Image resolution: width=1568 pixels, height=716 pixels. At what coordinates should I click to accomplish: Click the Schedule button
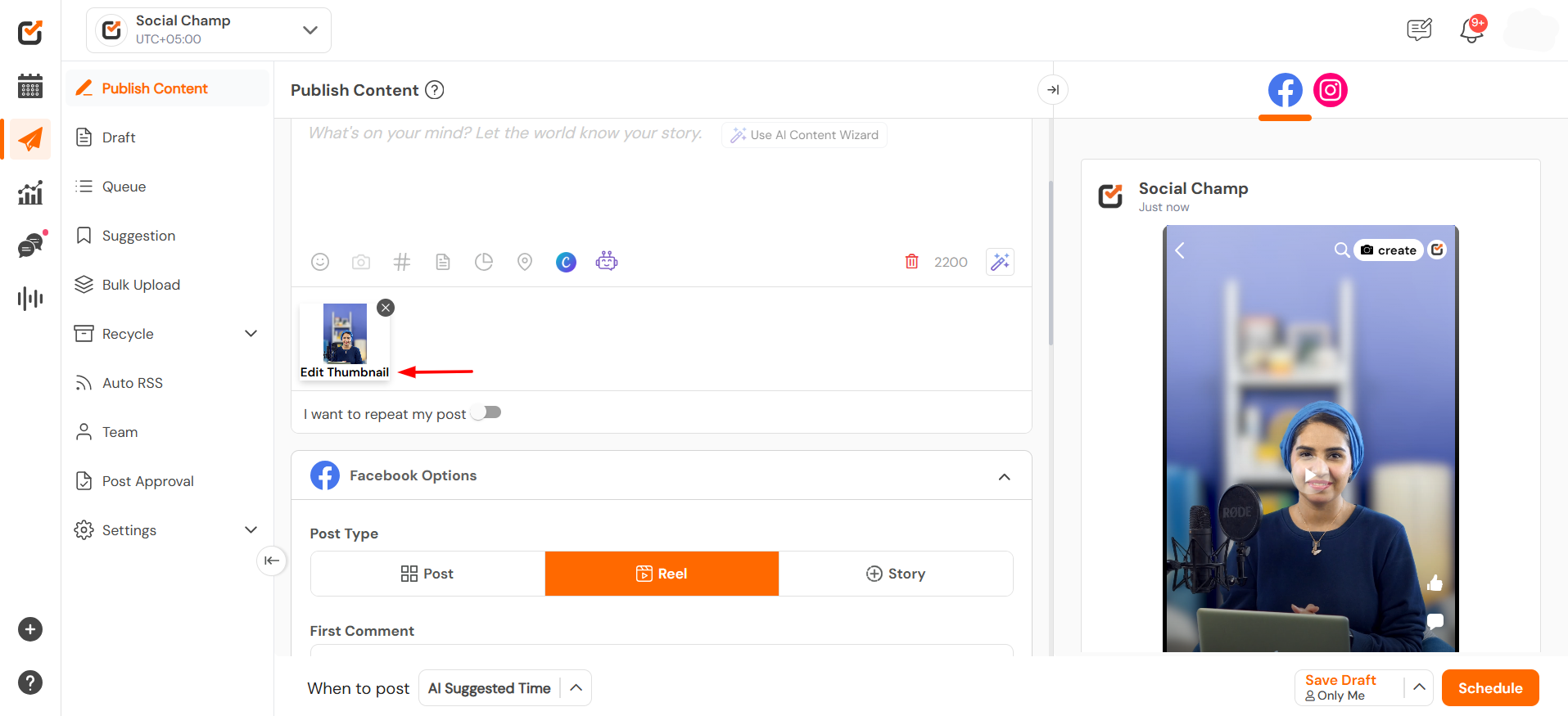point(1490,688)
